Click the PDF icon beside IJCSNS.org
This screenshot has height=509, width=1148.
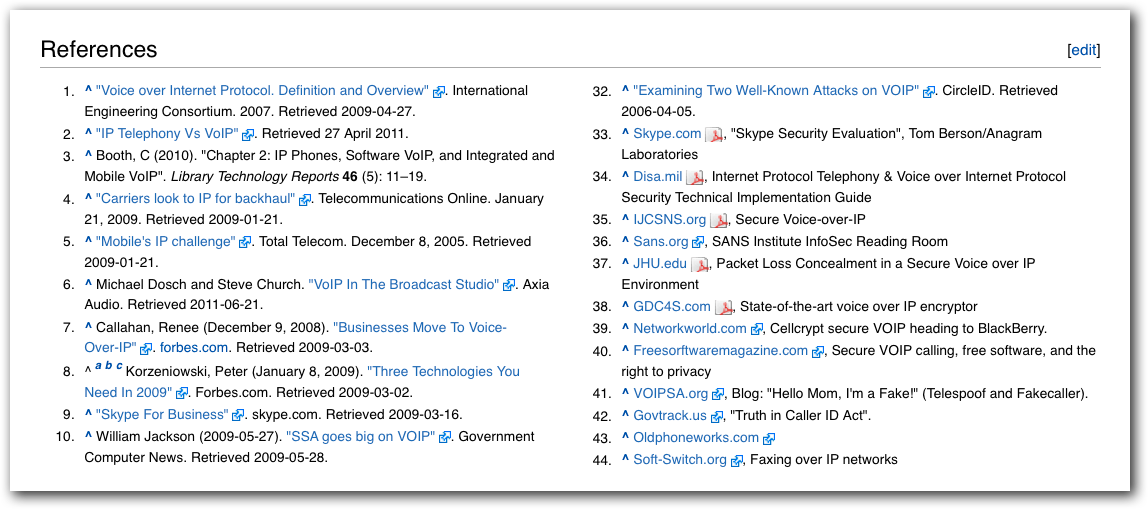tap(718, 220)
